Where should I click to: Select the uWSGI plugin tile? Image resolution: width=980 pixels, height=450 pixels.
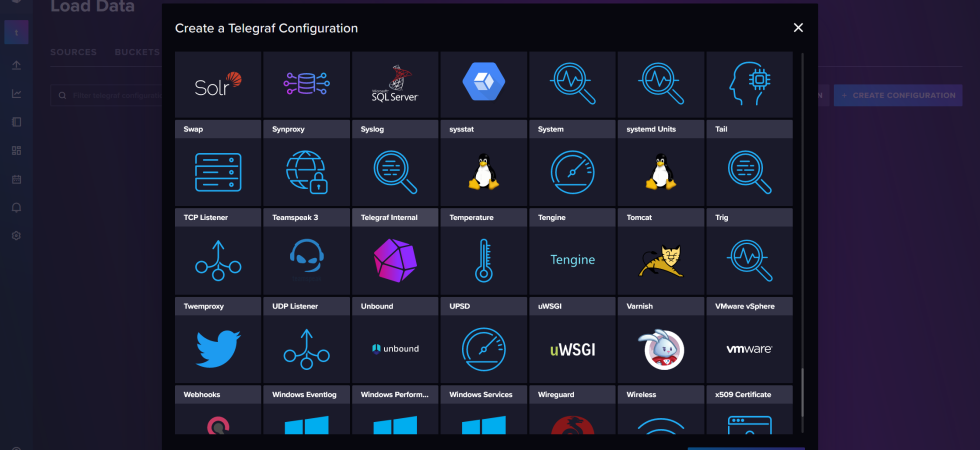click(572, 347)
